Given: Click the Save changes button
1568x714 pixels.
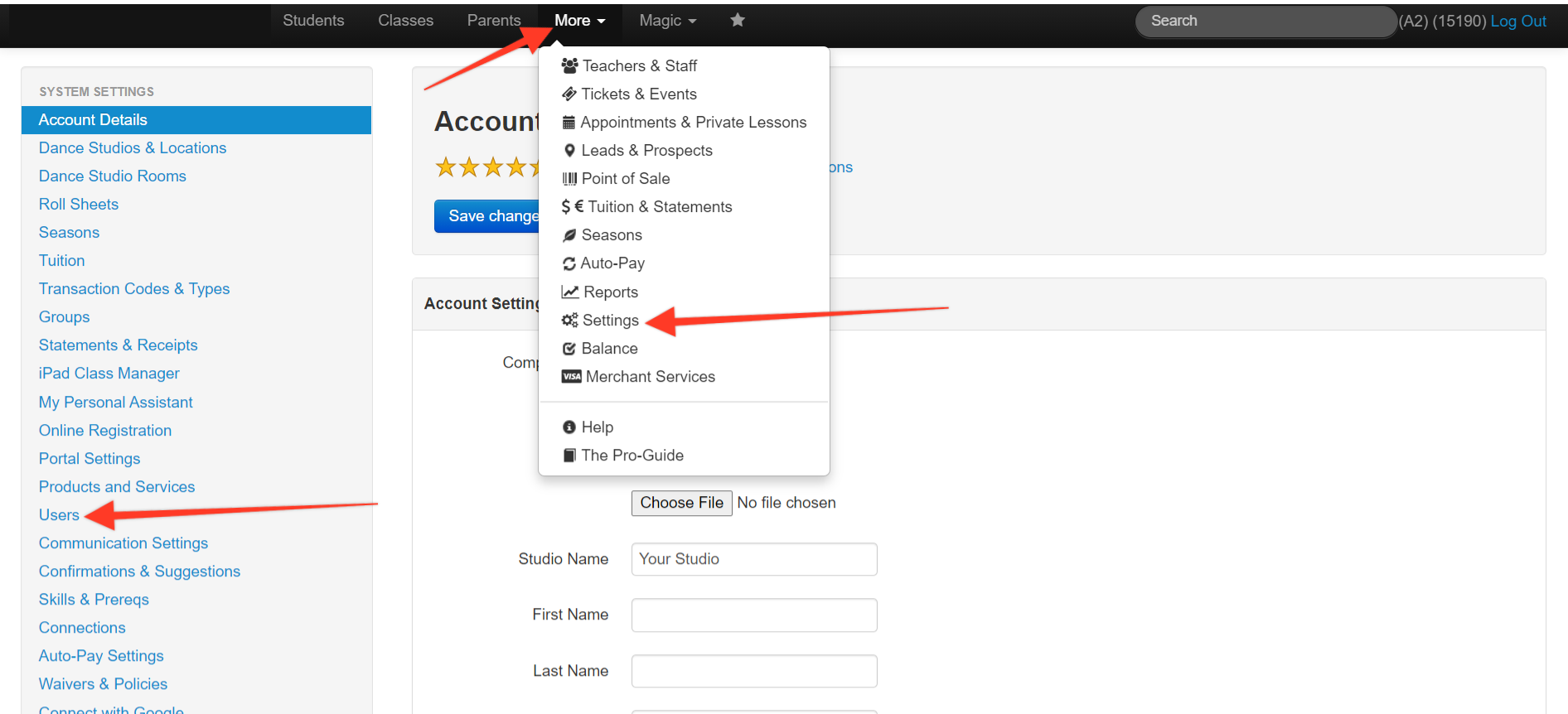Looking at the screenshot, I should [x=489, y=216].
